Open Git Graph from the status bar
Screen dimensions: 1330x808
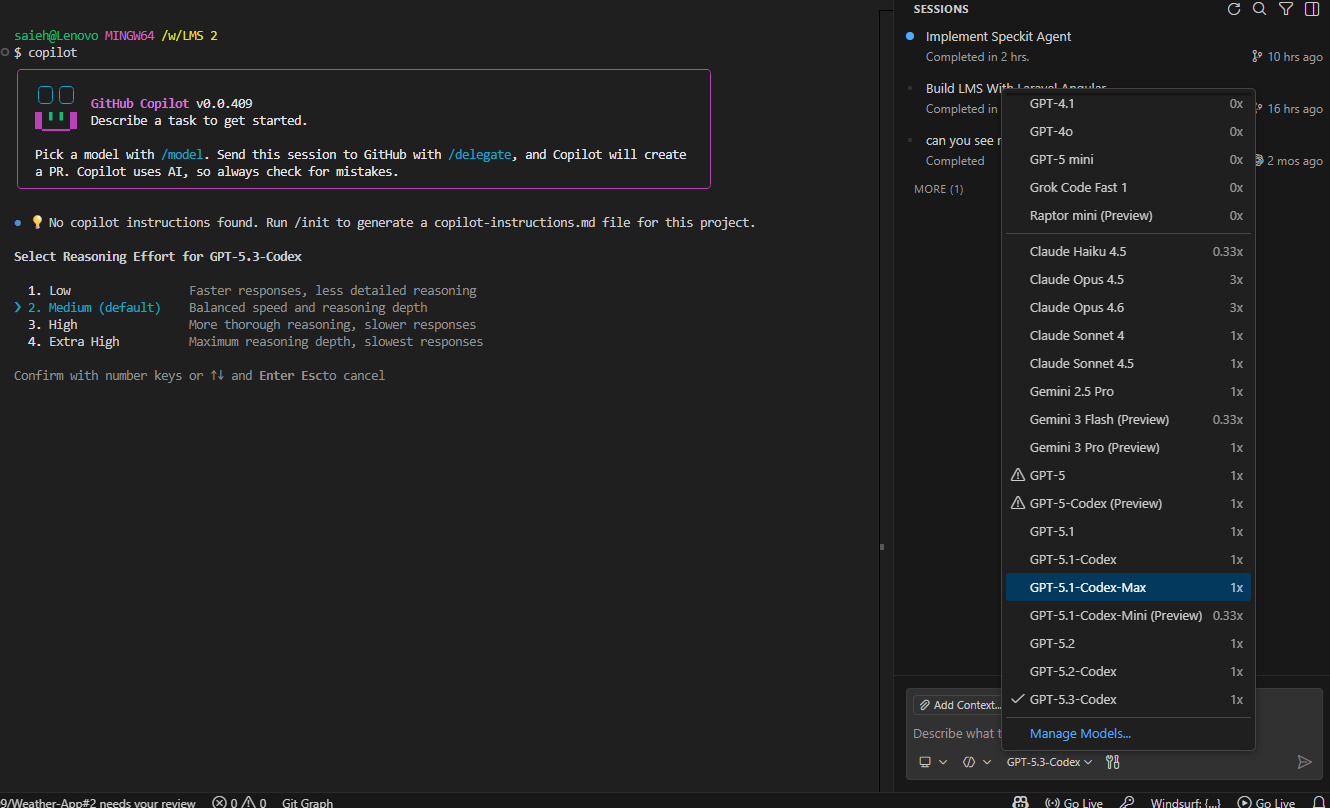[x=306, y=801]
